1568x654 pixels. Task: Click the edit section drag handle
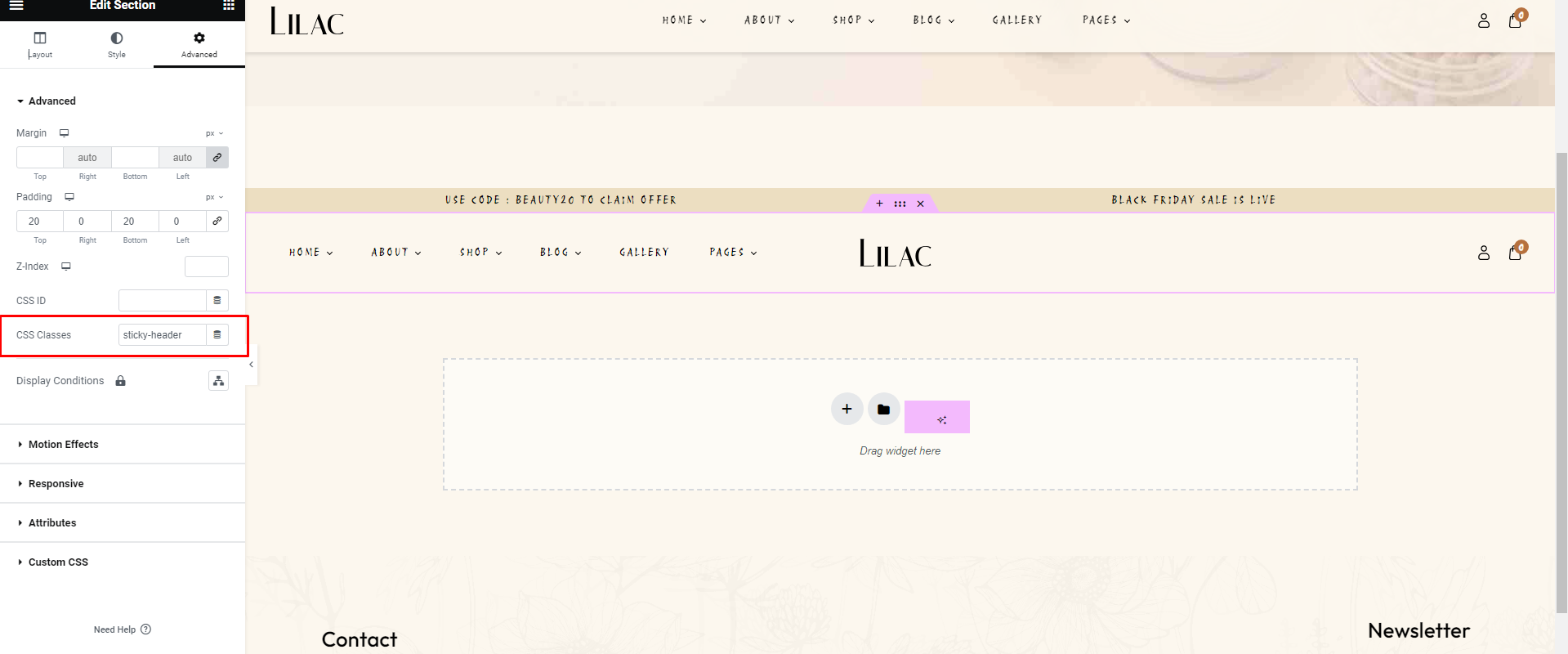point(900,204)
